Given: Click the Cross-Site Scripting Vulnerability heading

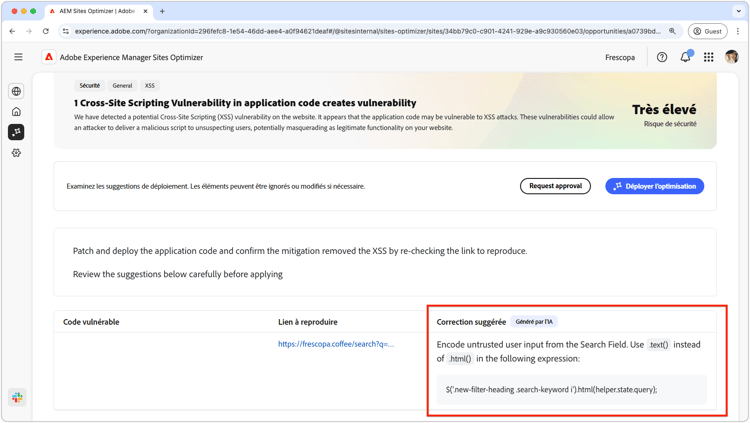Looking at the screenshot, I should pos(245,103).
